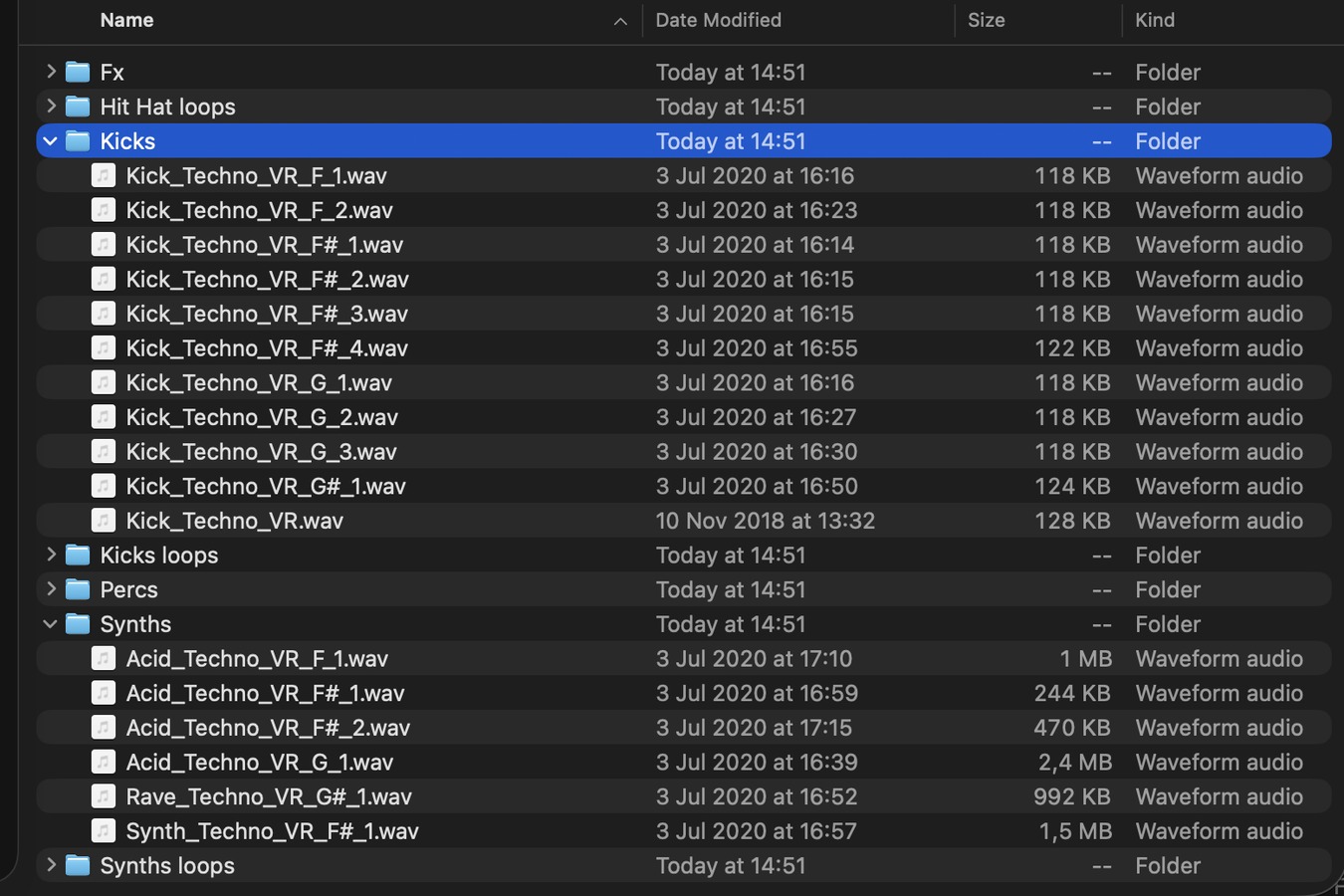The image size is (1344, 896).
Task: Click the Synths loops folder icon
Action: (x=78, y=865)
